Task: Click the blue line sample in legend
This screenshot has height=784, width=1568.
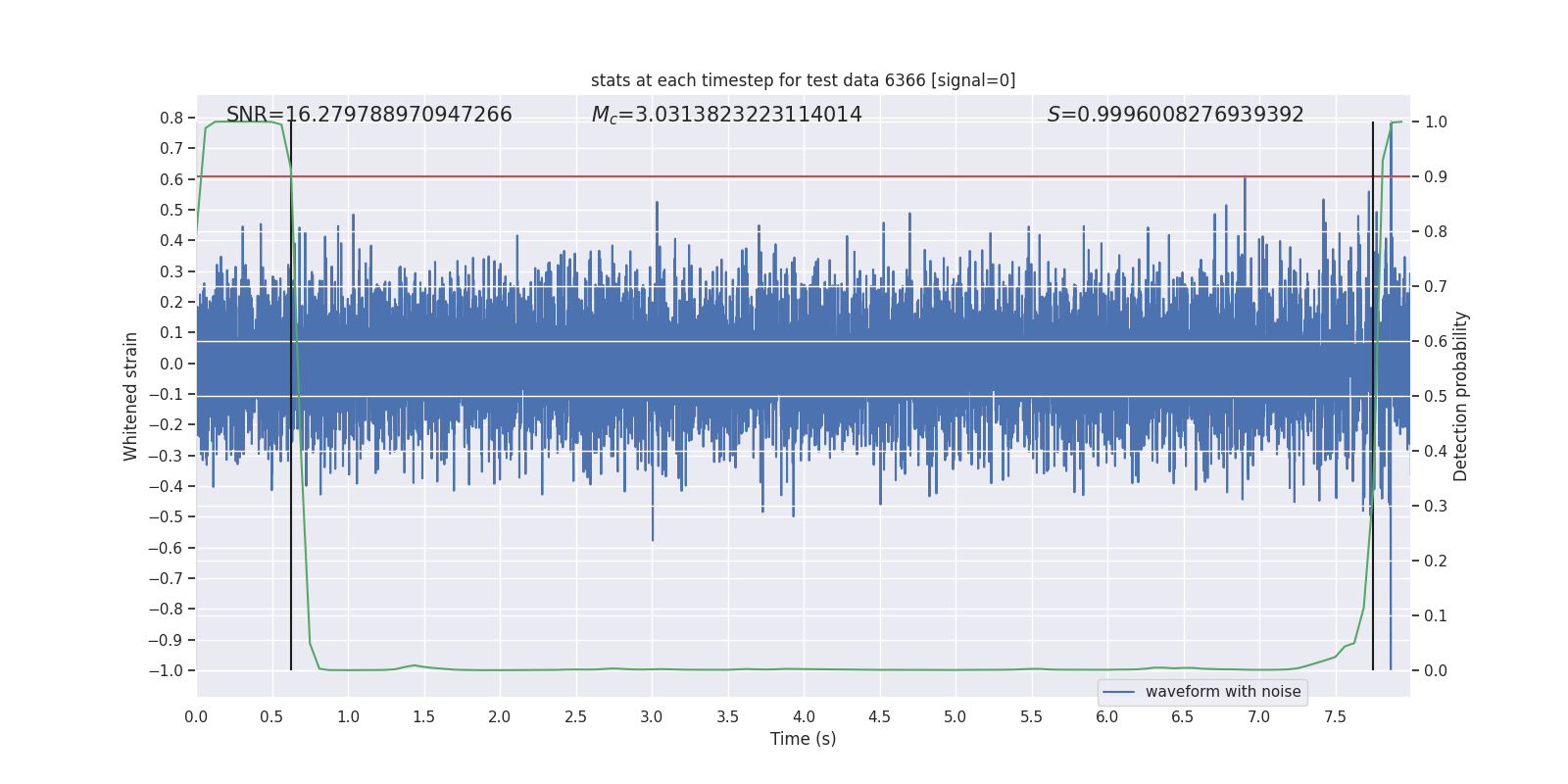Action: (x=1118, y=692)
